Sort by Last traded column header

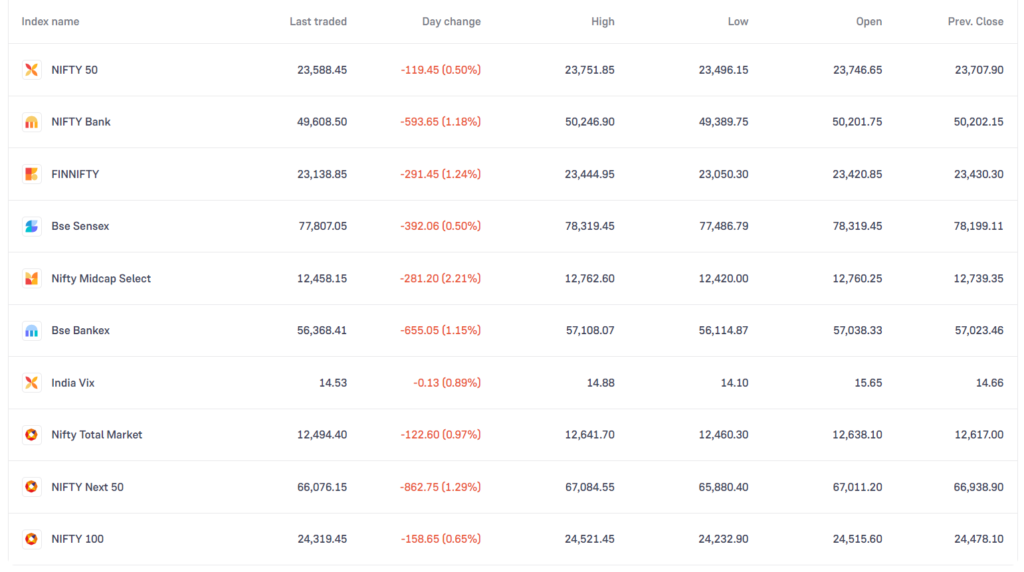318,22
